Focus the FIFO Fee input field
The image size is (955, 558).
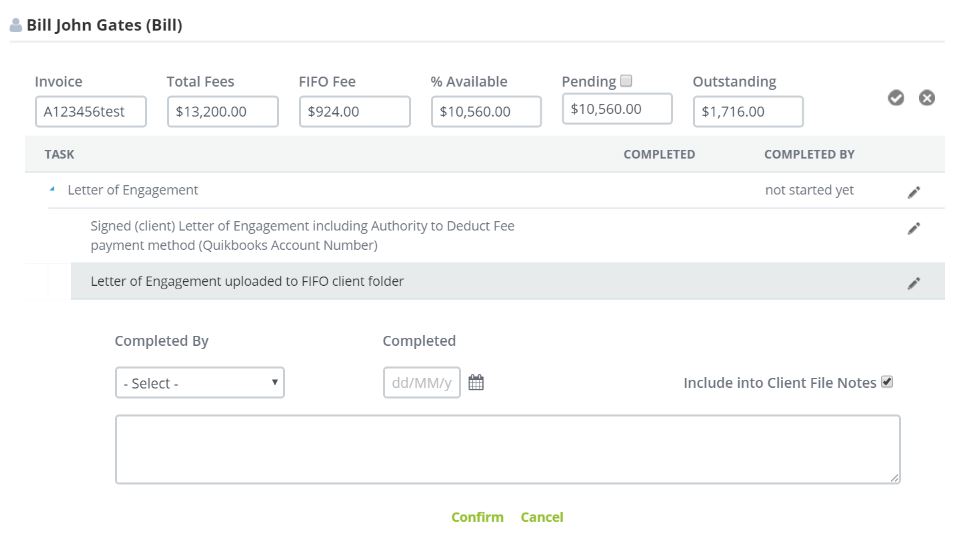point(354,112)
